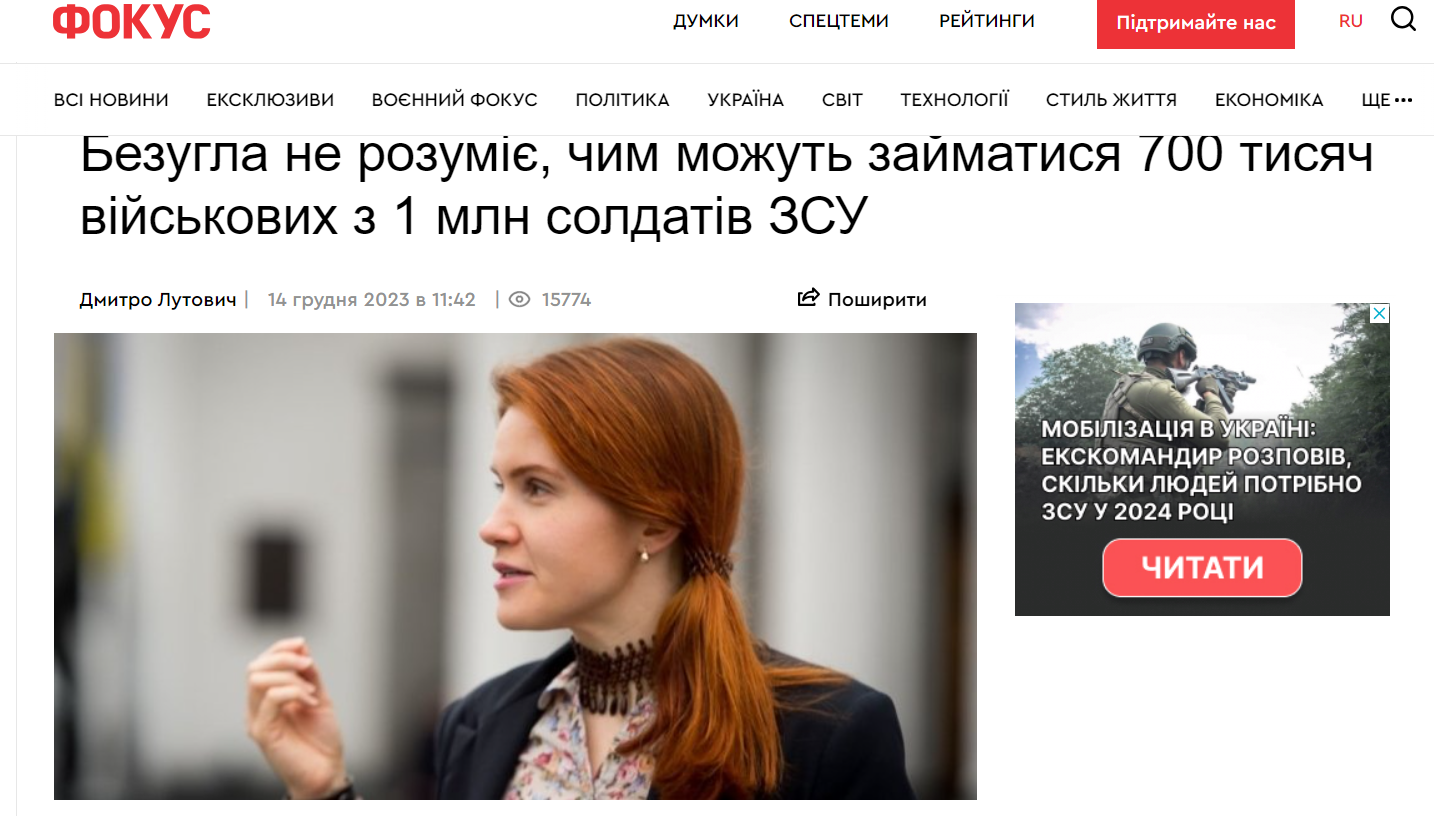Screen dimensions: 1434x816
Task: Open the СПЕЦТЕМИ section
Action: click(839, 21)
